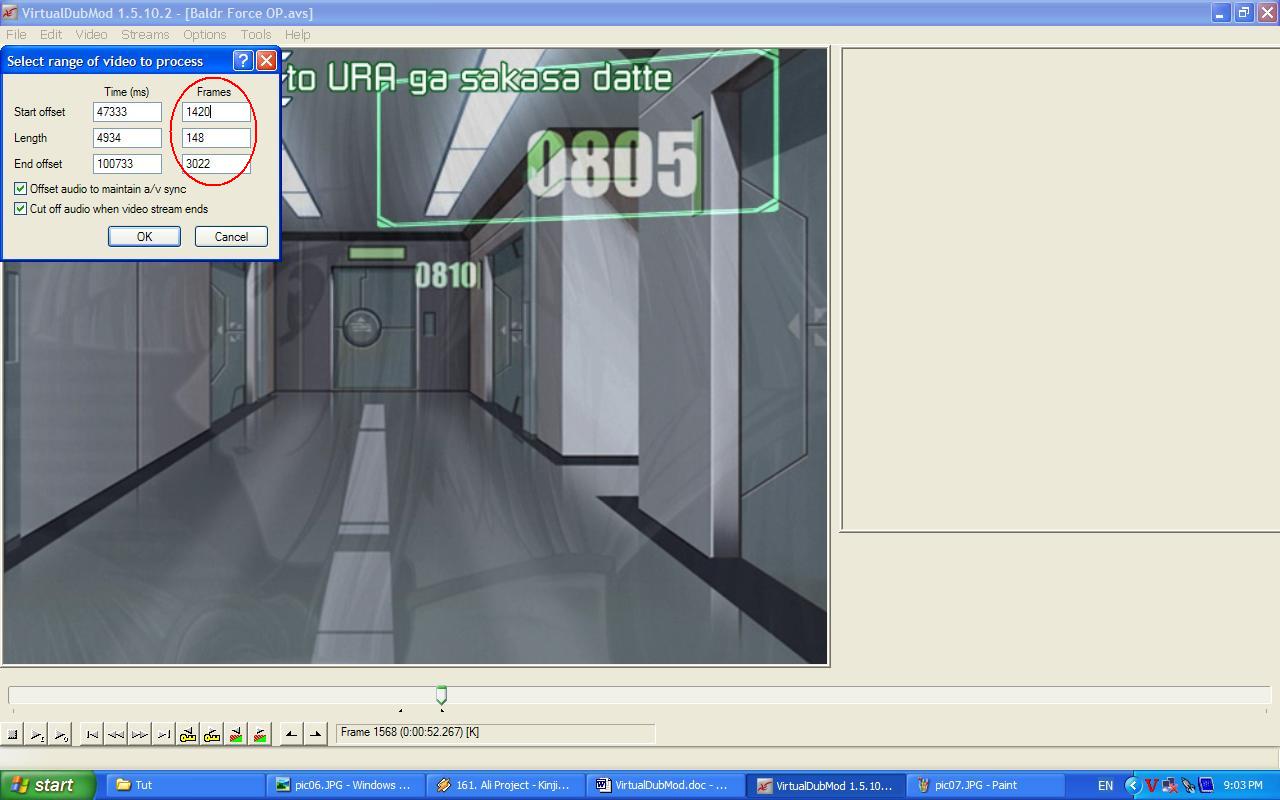Jump to the end of the video
This screenshot has width=1280, height=800.
(164, 734)
